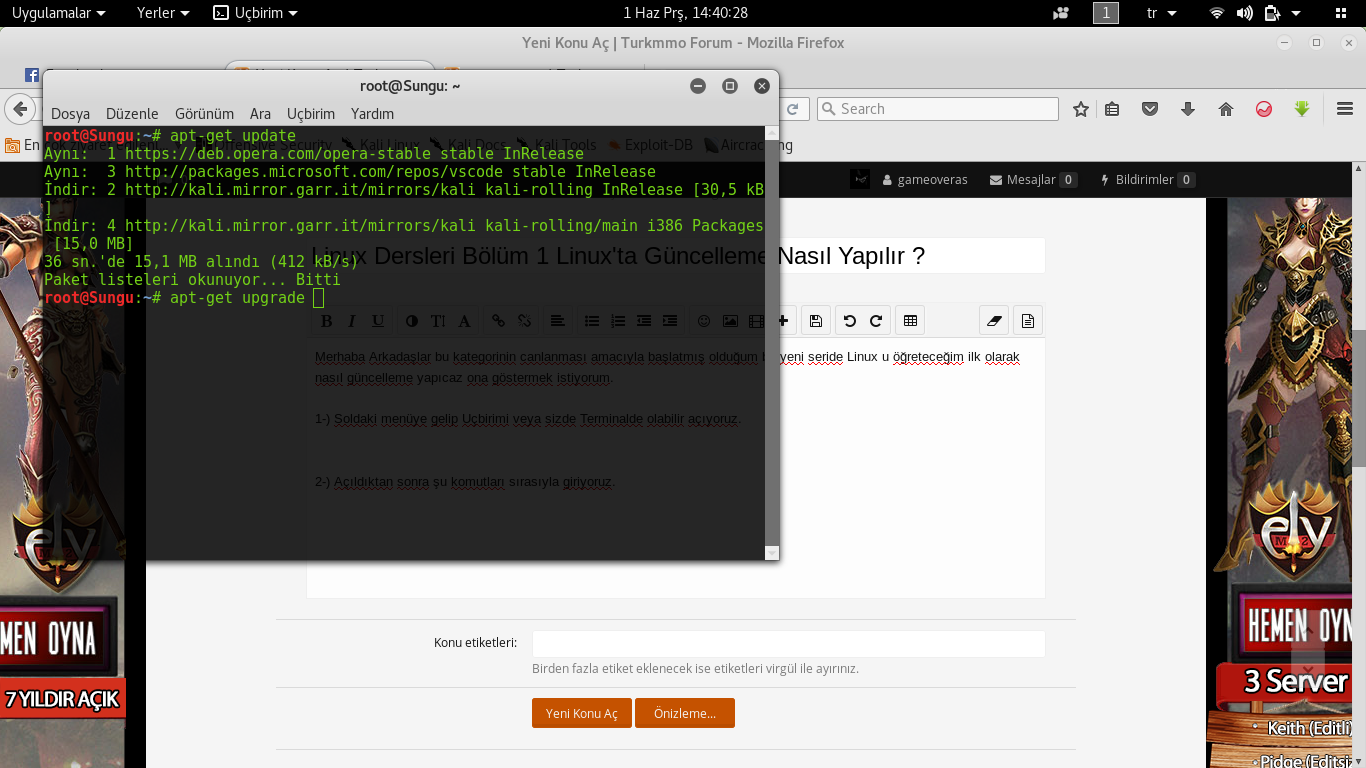Image resolution: width=1366 pixels, height=768 pixels.
Task: Click the 3 Server banner text
Action: pyautogui.click(x=1296, y=681)
